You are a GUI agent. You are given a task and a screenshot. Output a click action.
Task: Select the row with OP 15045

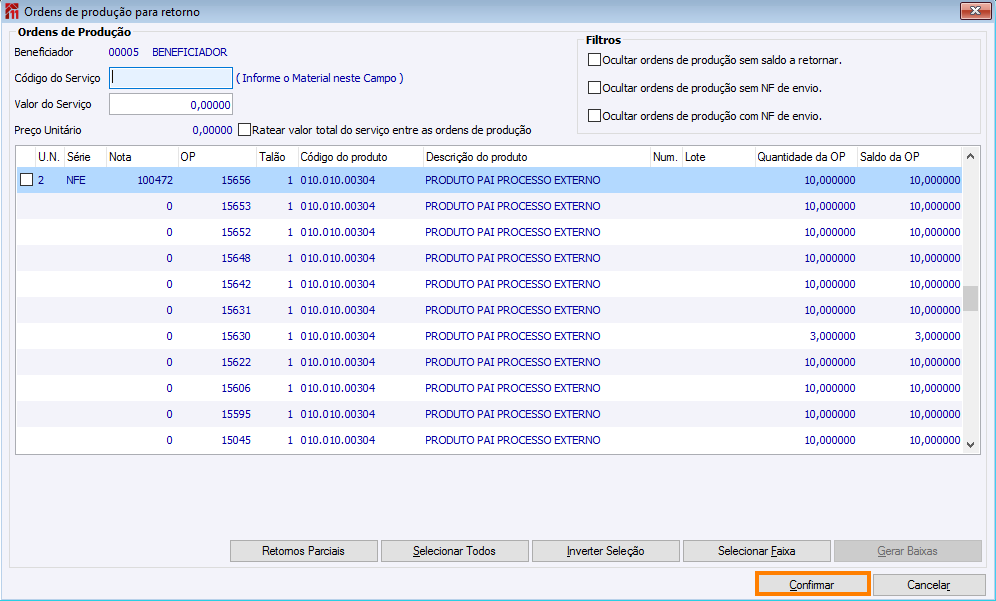[x=489, y=440]
